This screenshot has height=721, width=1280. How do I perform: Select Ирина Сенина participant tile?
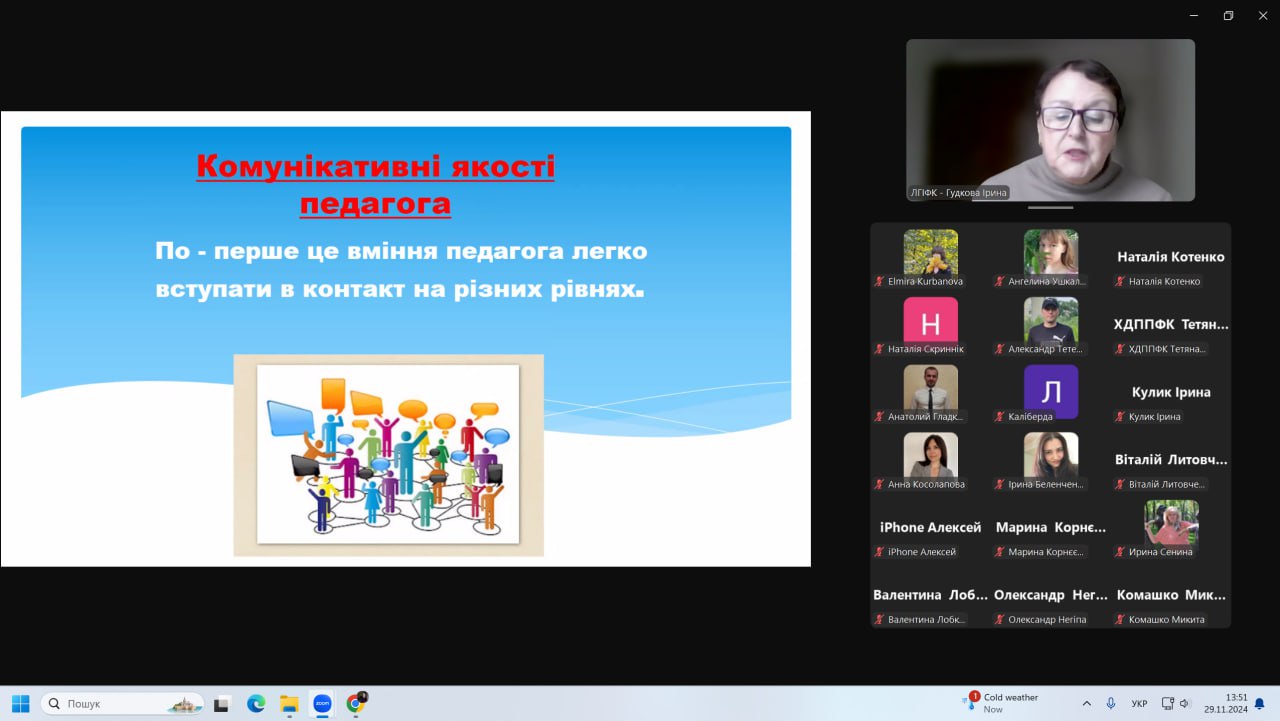pos(1170,529)
